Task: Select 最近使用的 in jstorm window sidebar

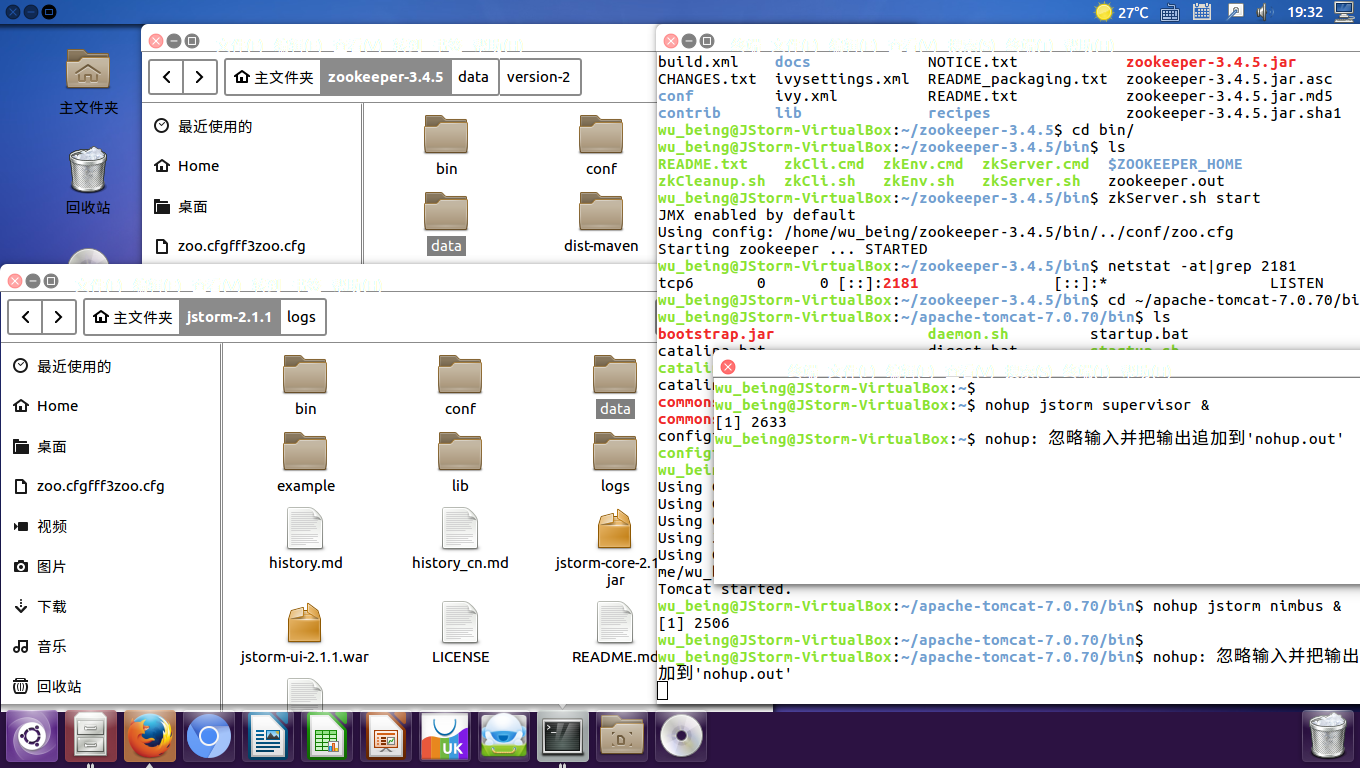Action: (x=110, y=366)
